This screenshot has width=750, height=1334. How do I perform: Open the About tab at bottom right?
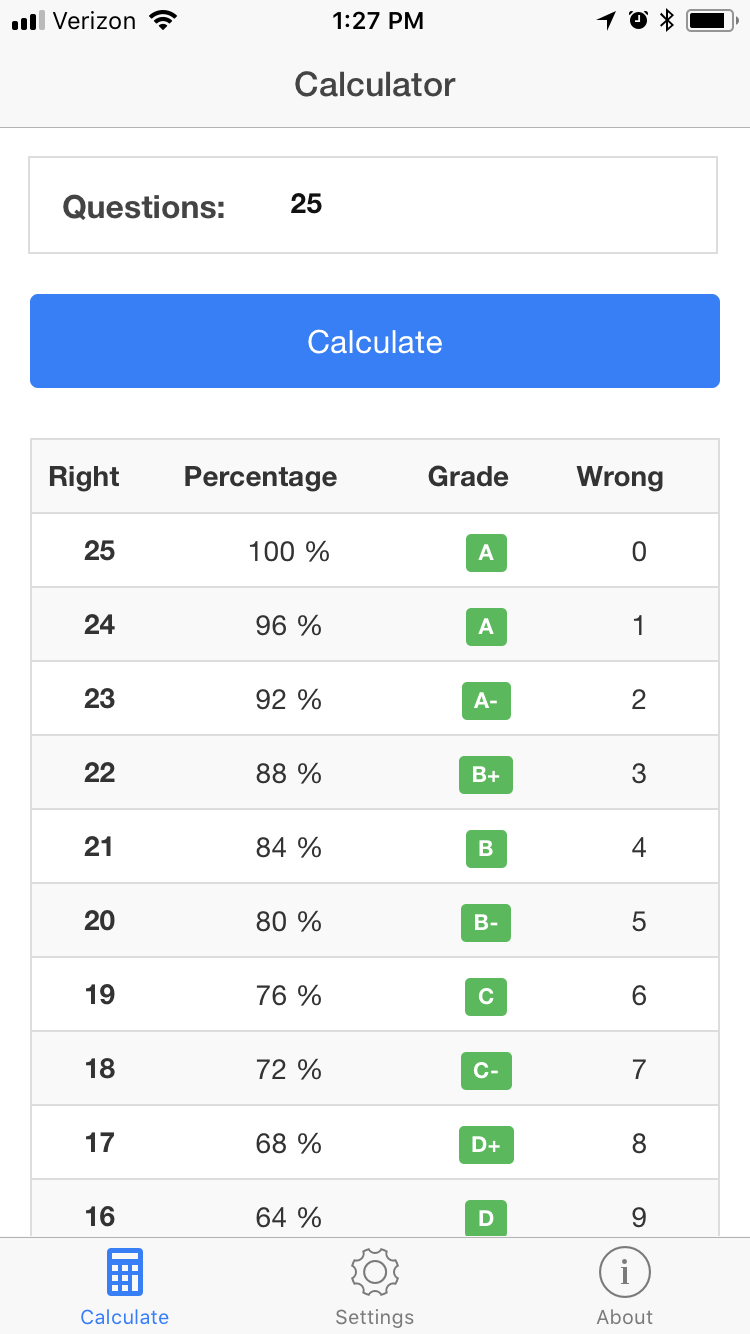click(x=624, y=1286)
